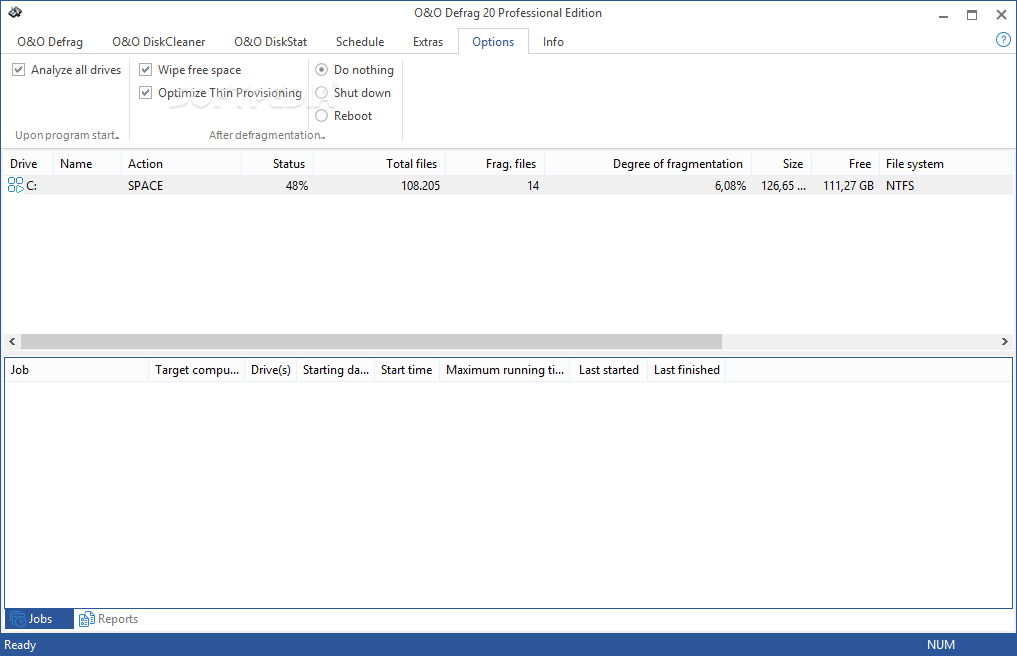Switch to the Reports bottom tab
The image size is (1017, 656).
click(108, 619)
